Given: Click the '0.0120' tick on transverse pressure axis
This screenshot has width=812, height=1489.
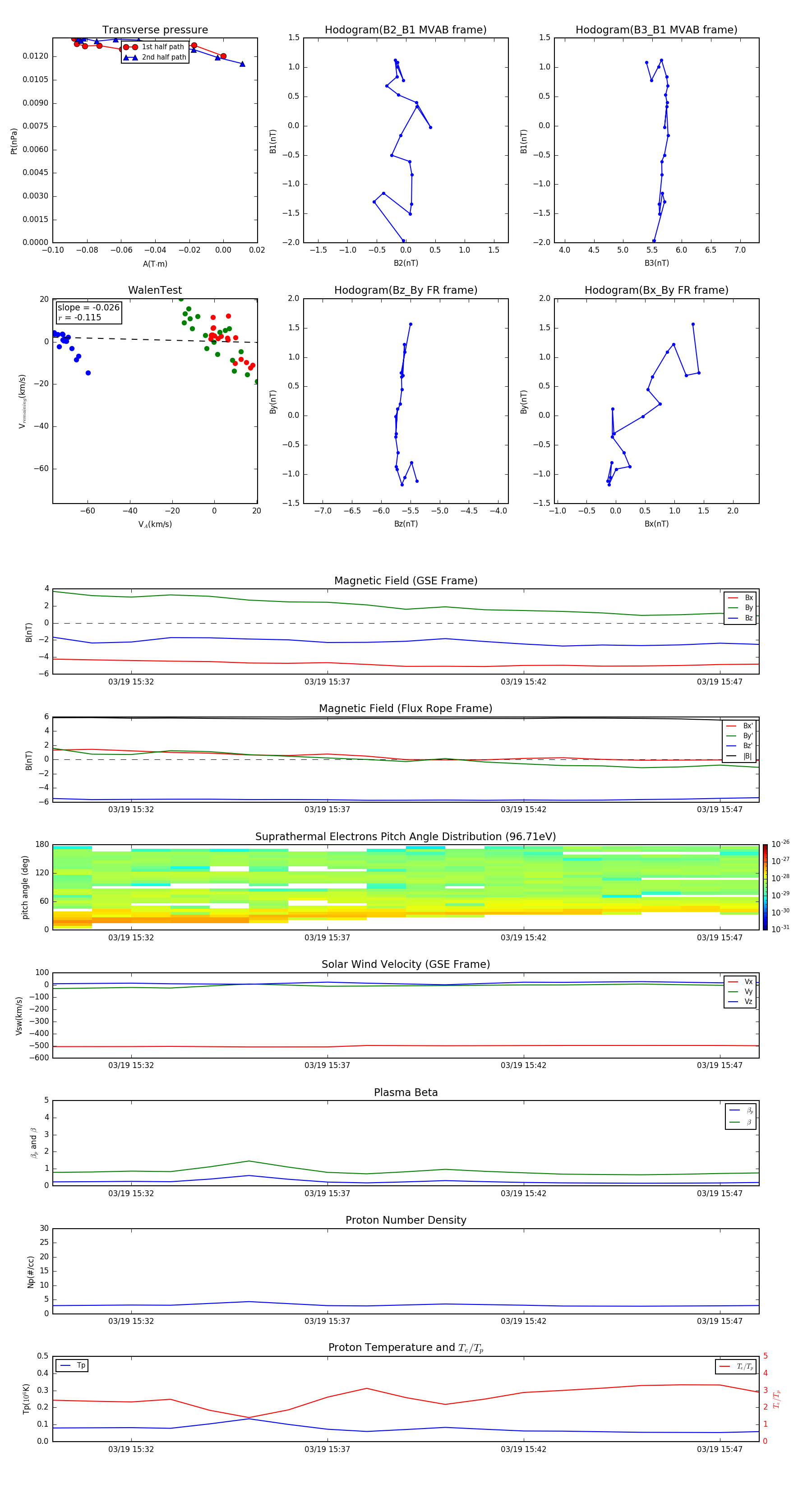Looking at the screenshot, I should (x=35, y=56).
